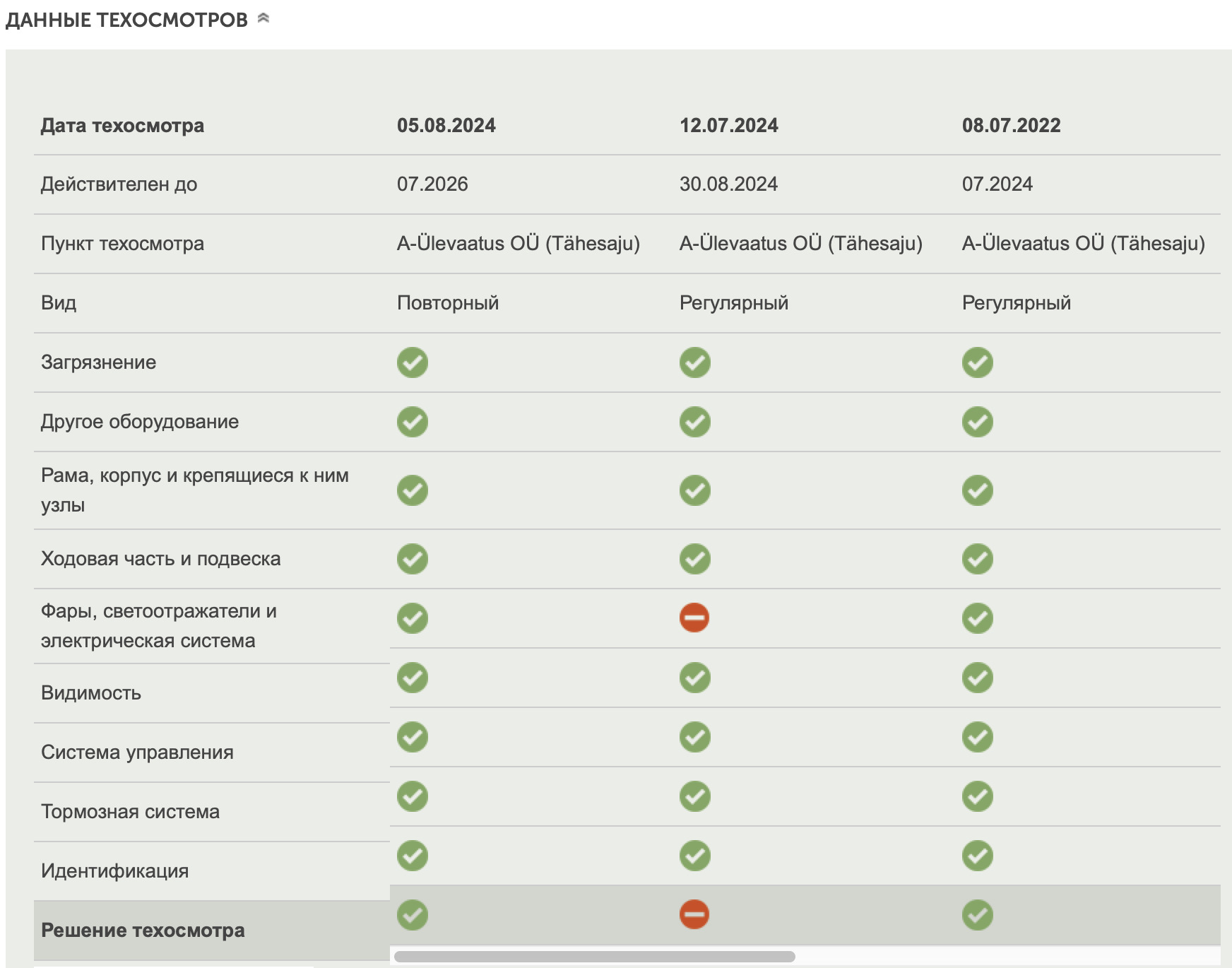
Task: Click the Ходовая часть check for 05.08.2024
Action: click(413, 559)
